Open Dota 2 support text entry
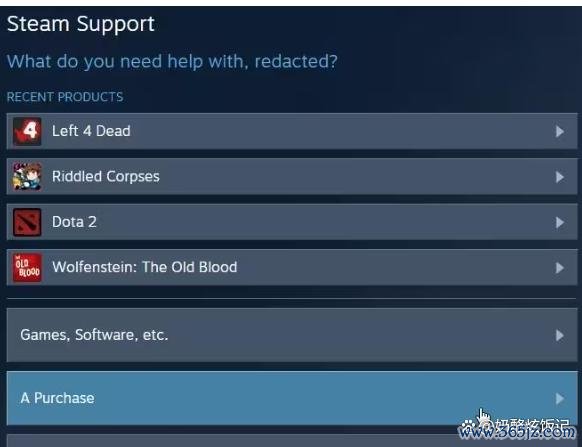The height and width of the screenshot is (447, 582). [74, 222]
